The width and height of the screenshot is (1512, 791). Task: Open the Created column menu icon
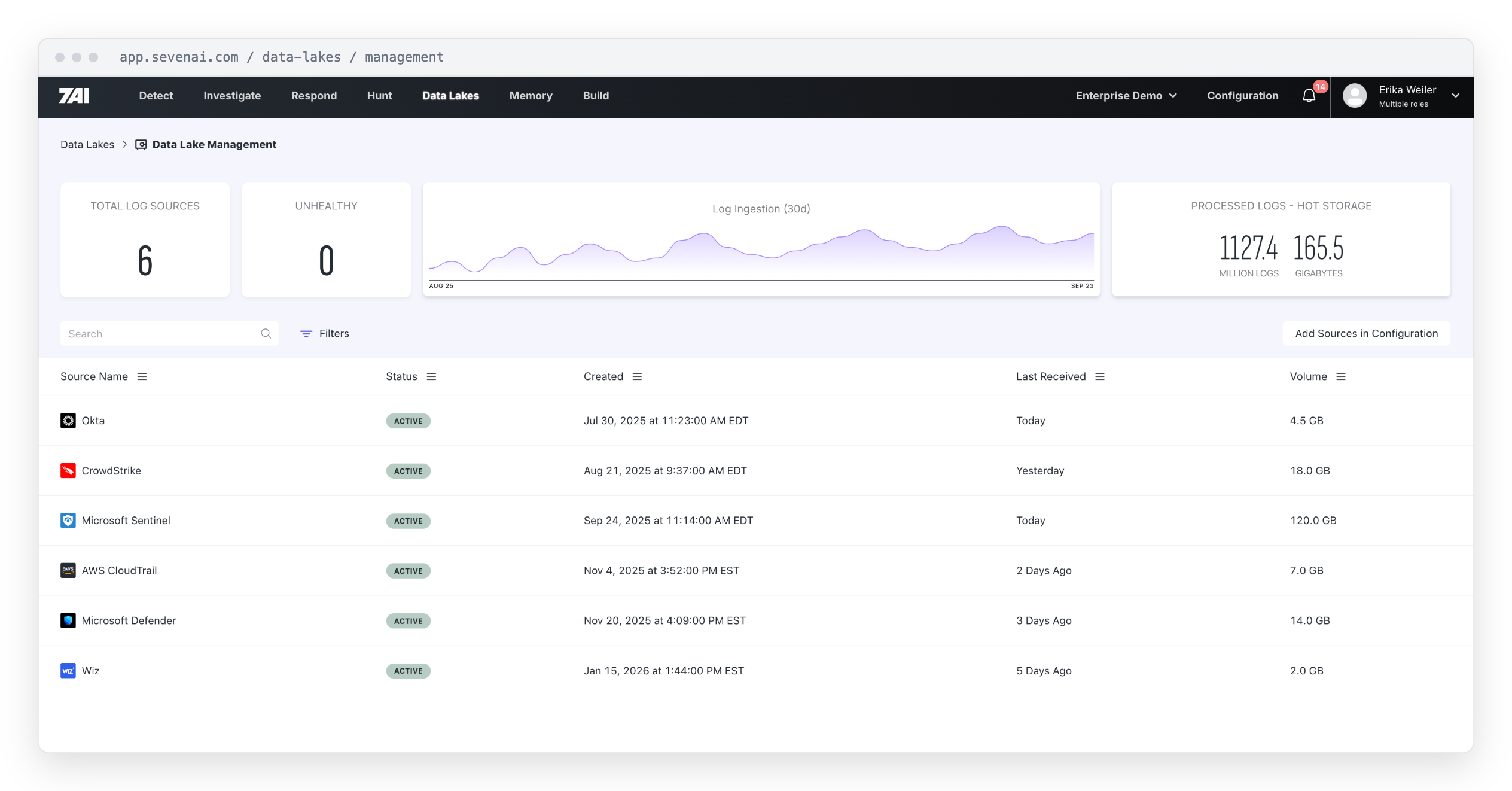point(637,376)
